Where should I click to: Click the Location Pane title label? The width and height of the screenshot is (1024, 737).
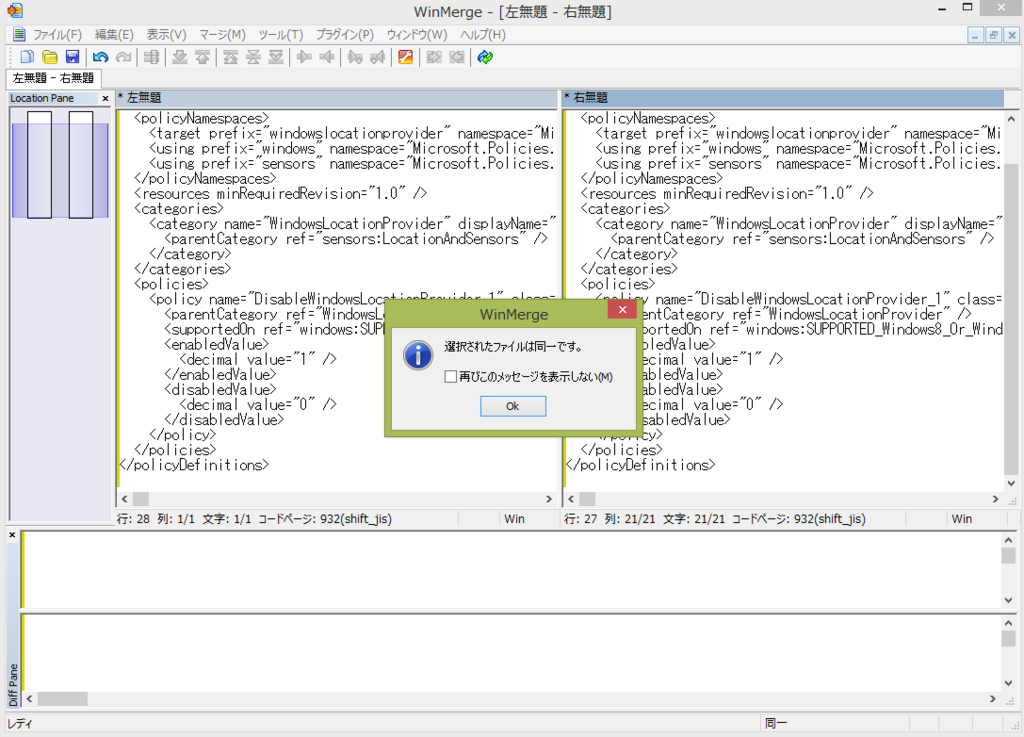tap(42, 99)
